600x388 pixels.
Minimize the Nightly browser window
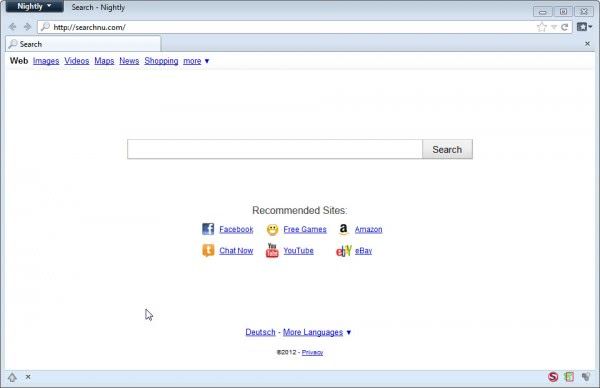(542, 11)
